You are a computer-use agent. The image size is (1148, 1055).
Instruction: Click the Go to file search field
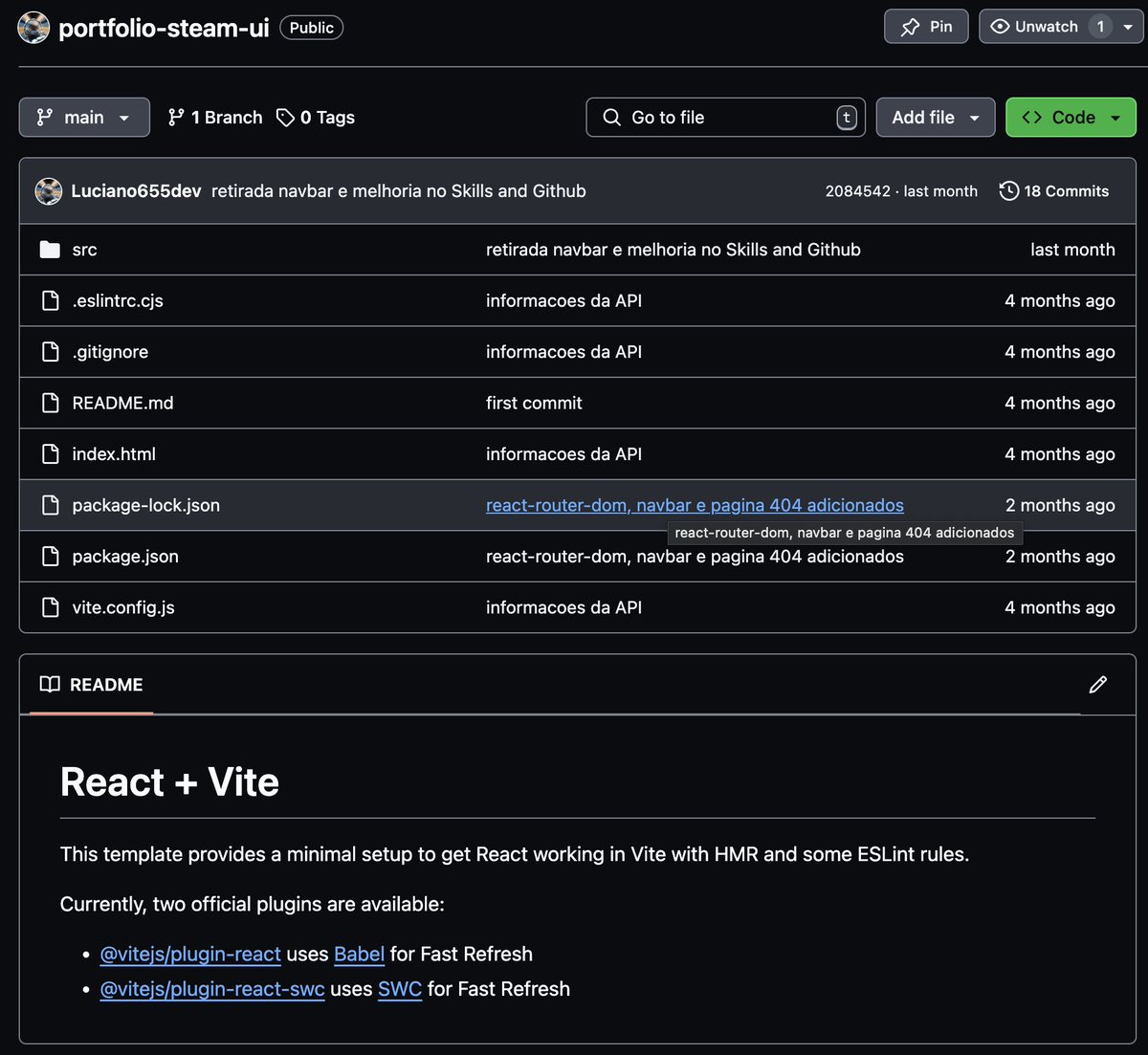[x=725, y=118]
